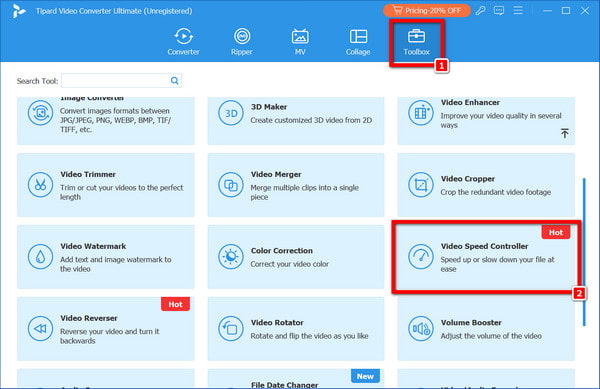Click 'Crop the redundant video footage' text
Image resolution: width=600 pixels, height=389 pixels.
point(496,192)
